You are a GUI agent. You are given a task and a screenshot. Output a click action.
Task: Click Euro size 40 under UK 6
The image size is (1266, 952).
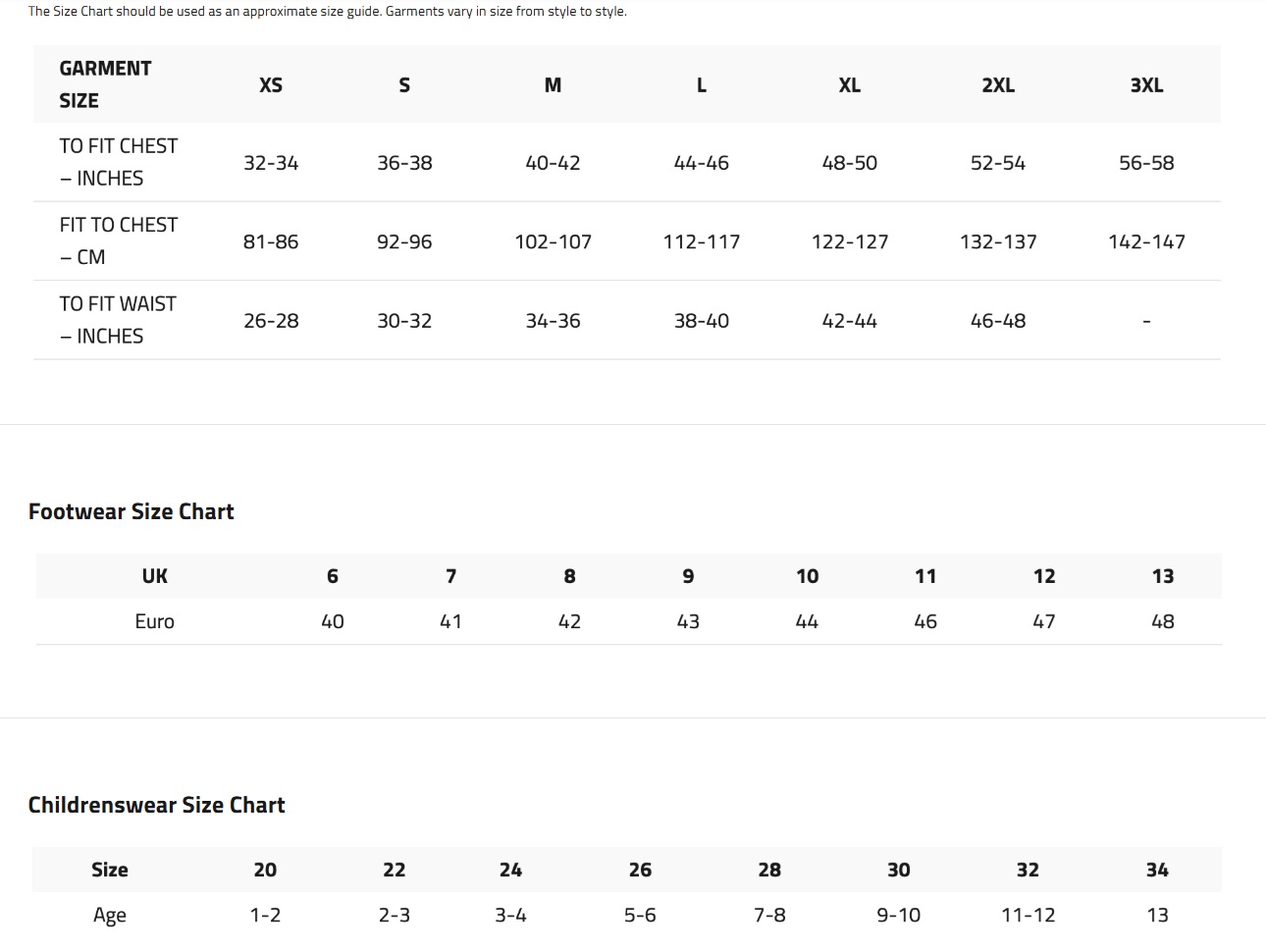(333, 621)
